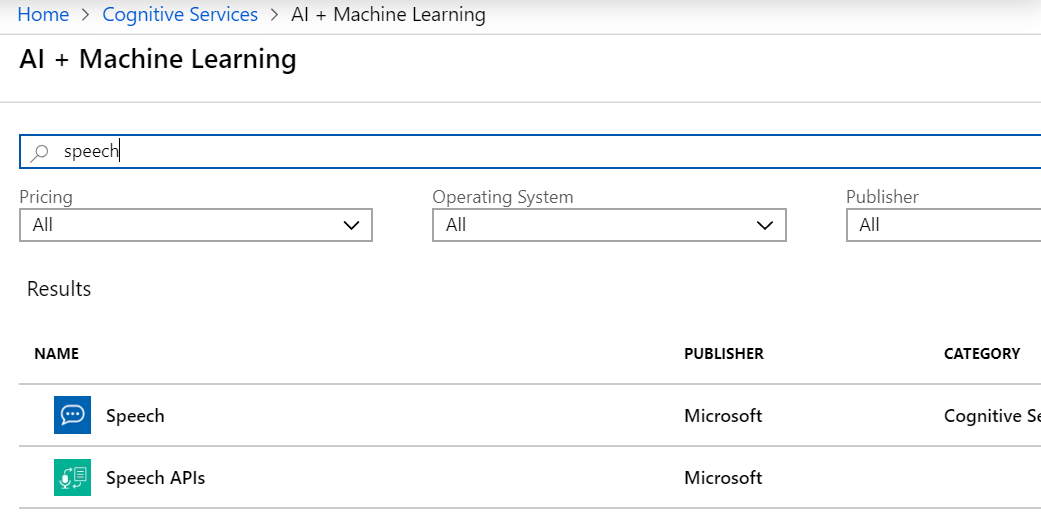
Task: Sort results by NAME column header
Action: (56, 353)
